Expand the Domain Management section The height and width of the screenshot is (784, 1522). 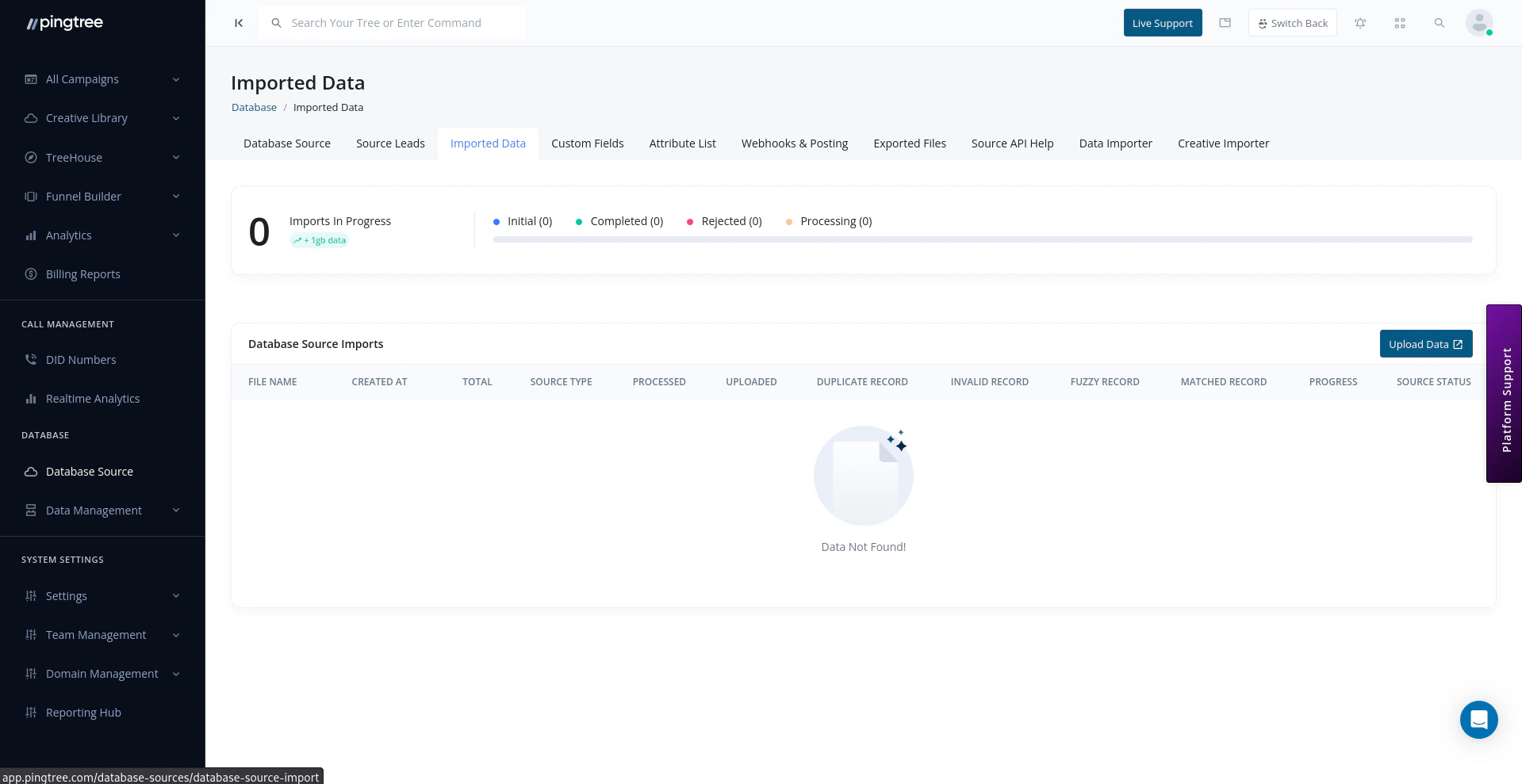[102, 673]
